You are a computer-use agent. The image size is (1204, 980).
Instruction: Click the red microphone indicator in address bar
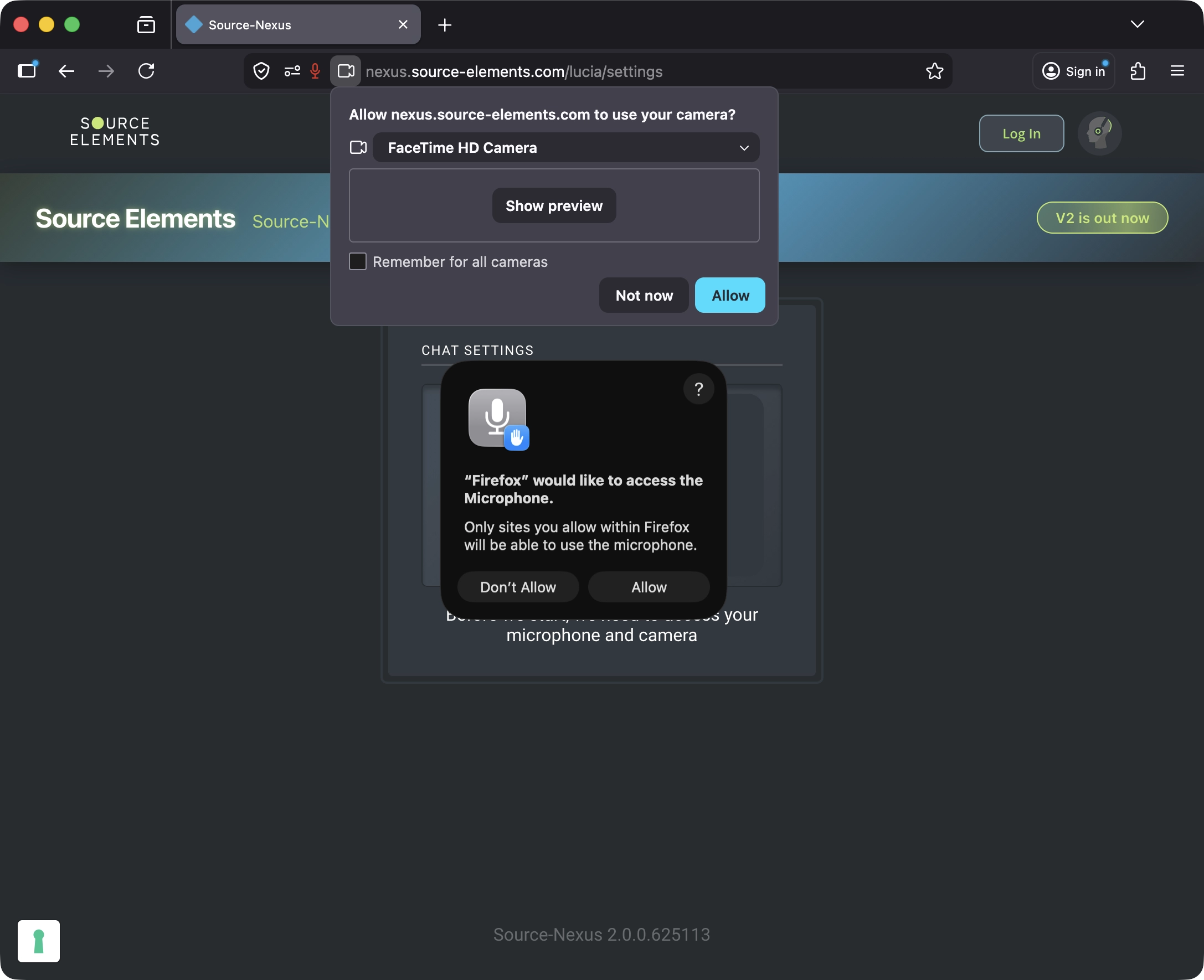pyautogui.click(x=315, y=71)
